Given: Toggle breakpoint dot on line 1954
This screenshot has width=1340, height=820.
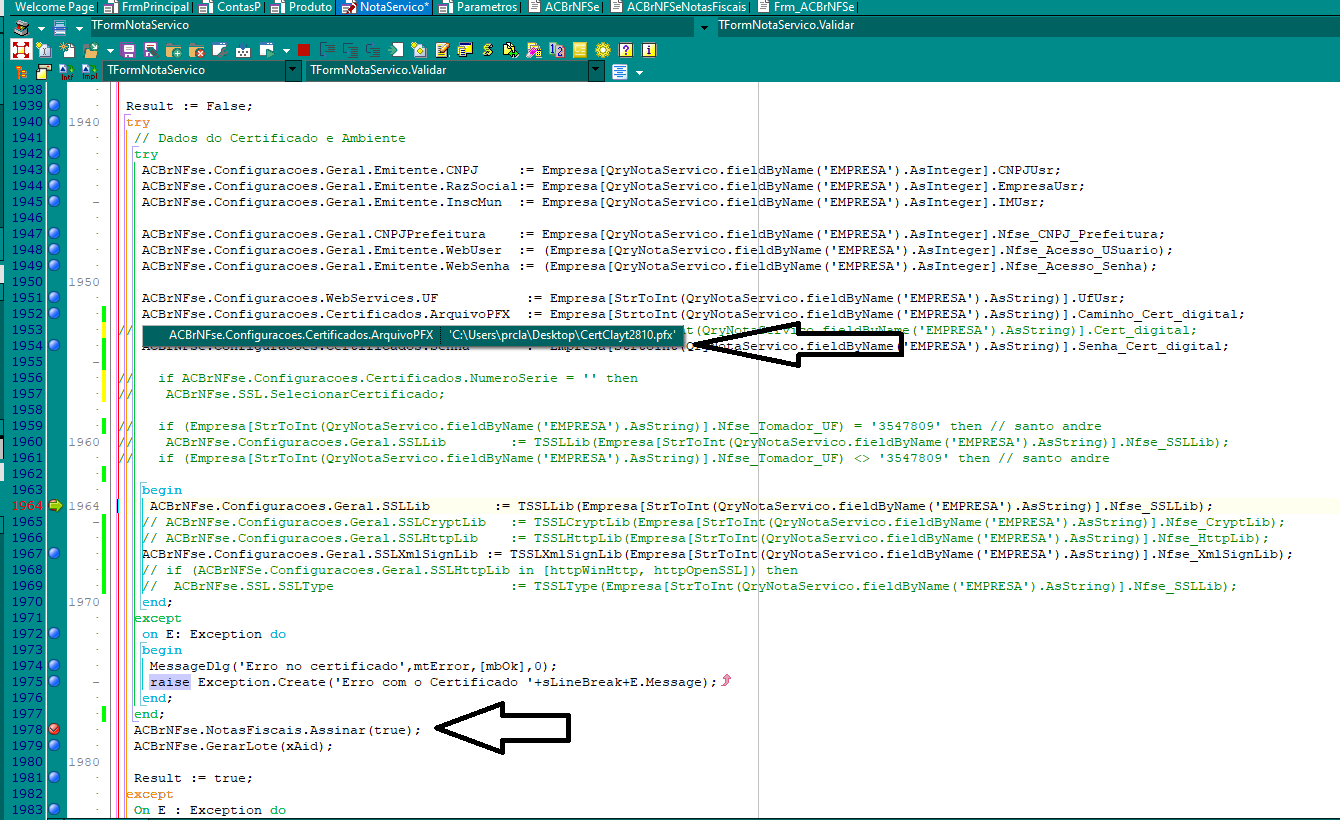Looking at the screenshot, I should 54,346.
